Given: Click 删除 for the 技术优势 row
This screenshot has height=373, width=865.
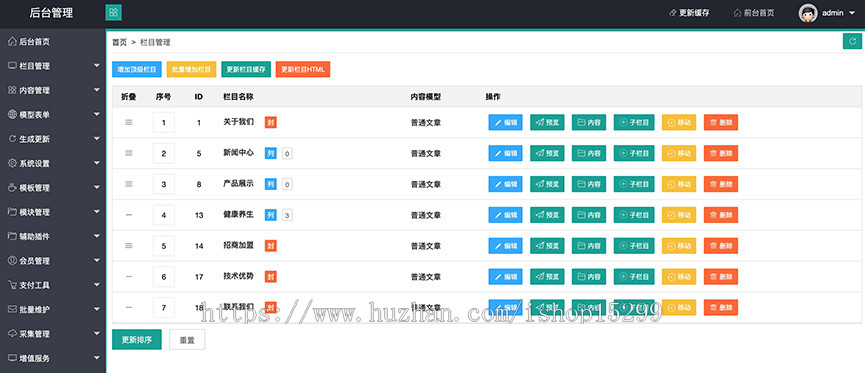Looking at the screenshot, I should 720,277.
